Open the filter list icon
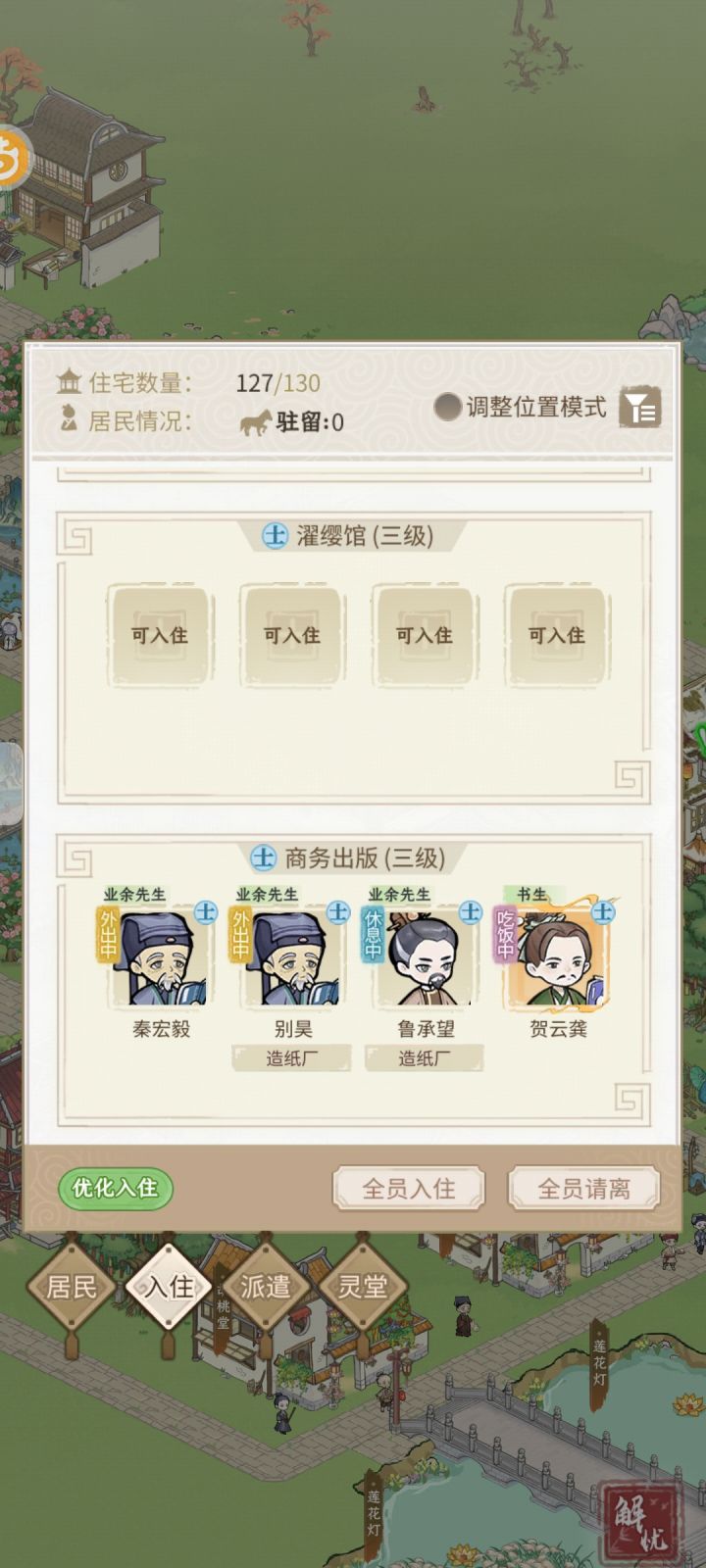The height and width of the screenshot is (1568, 706). pos(639,407)
